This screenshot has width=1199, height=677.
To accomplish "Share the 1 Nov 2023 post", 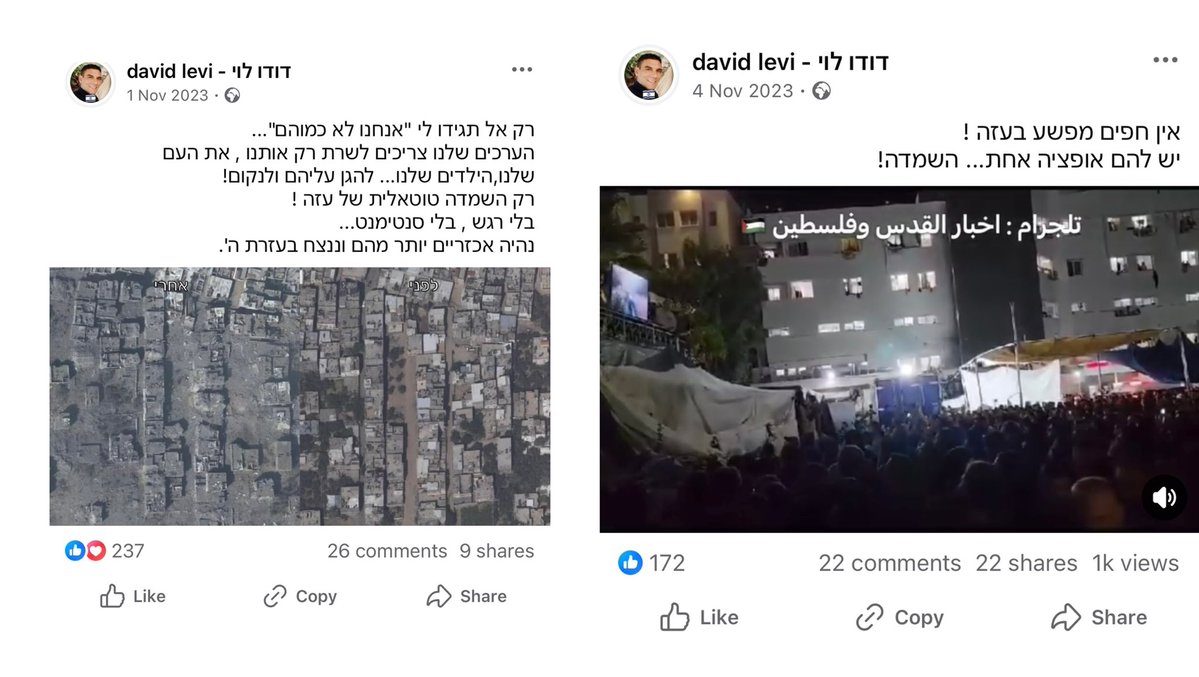I will [466, 596].
